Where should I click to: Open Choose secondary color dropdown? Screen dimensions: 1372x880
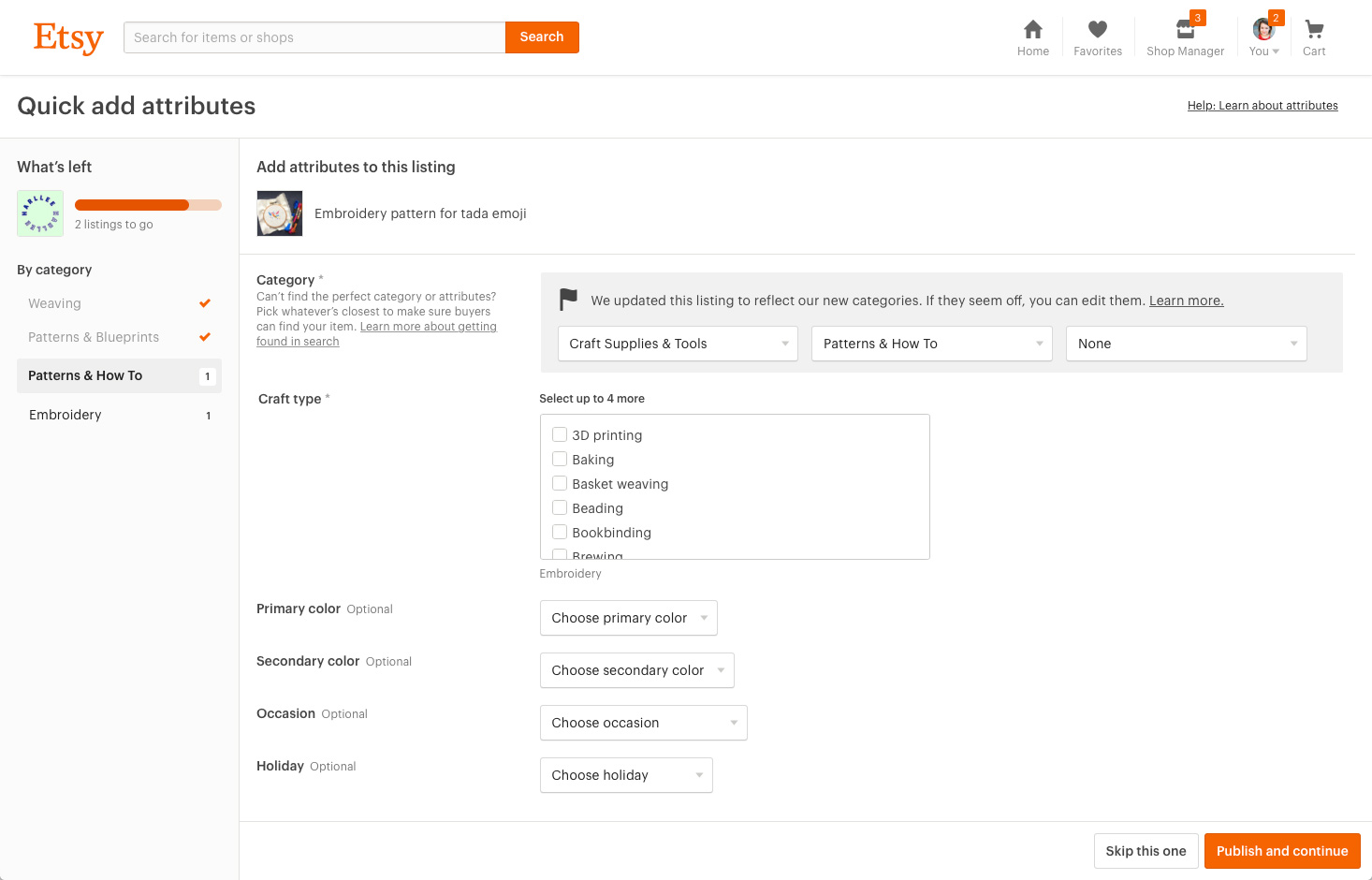tap(637, 670)
